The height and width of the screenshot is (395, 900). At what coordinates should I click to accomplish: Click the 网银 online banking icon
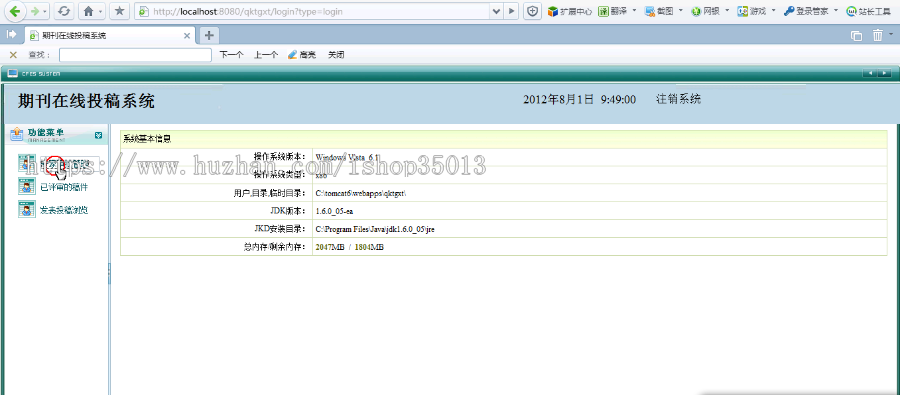[x=705, y=11]
